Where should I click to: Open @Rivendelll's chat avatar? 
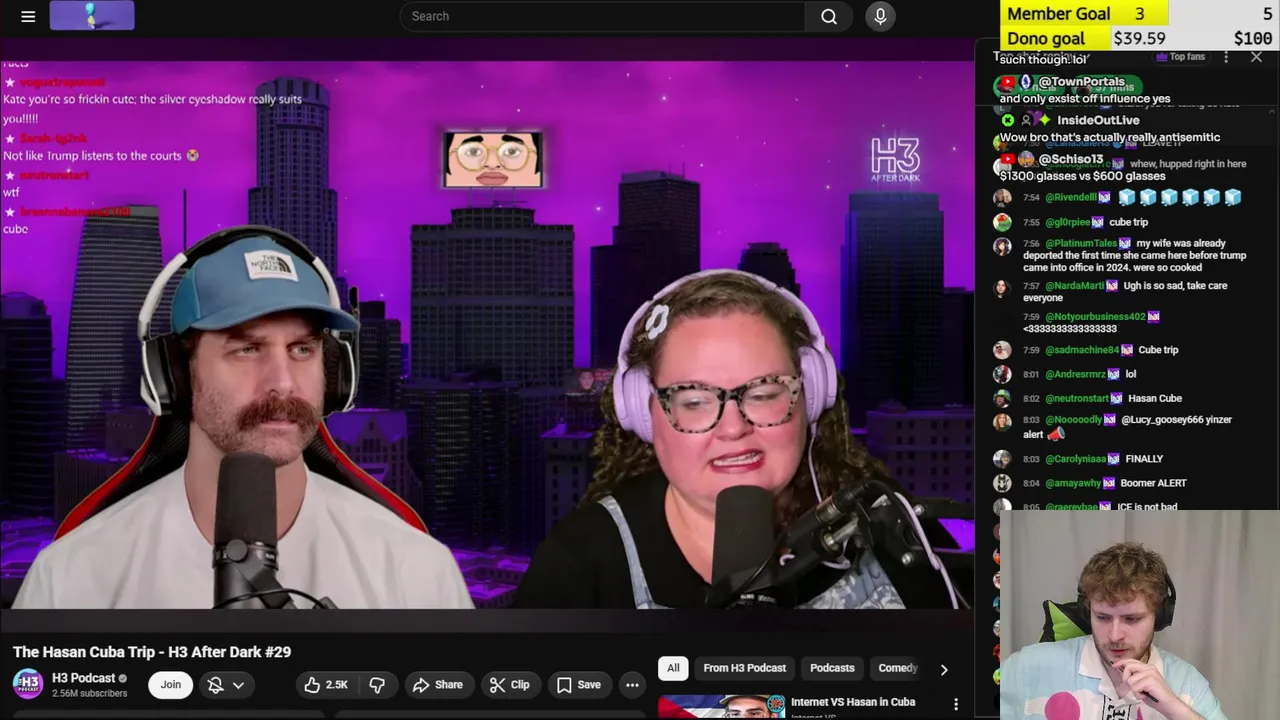point(1001,198)
